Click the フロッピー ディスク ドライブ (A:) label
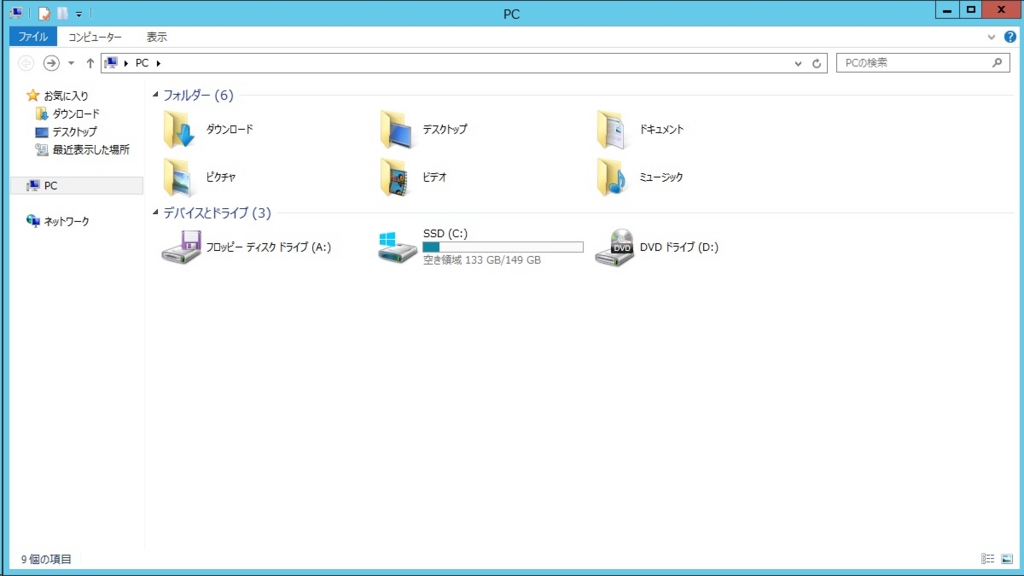Image resolution: width=1024 pixels, height=576 pixels. click(268, 247)
